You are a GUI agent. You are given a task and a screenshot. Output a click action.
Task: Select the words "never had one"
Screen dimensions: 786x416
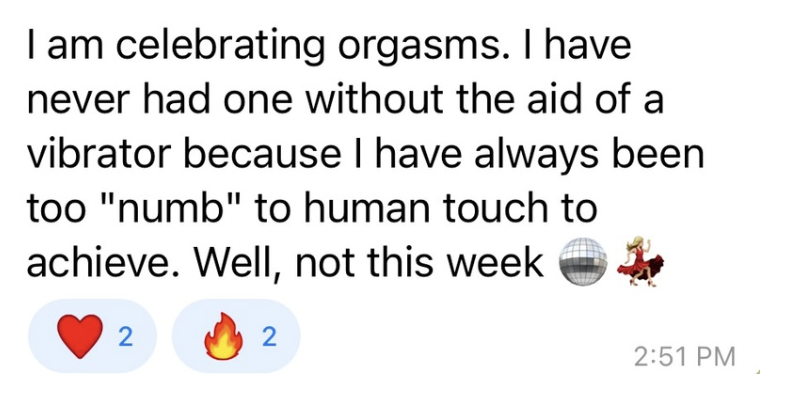(159, 99)
